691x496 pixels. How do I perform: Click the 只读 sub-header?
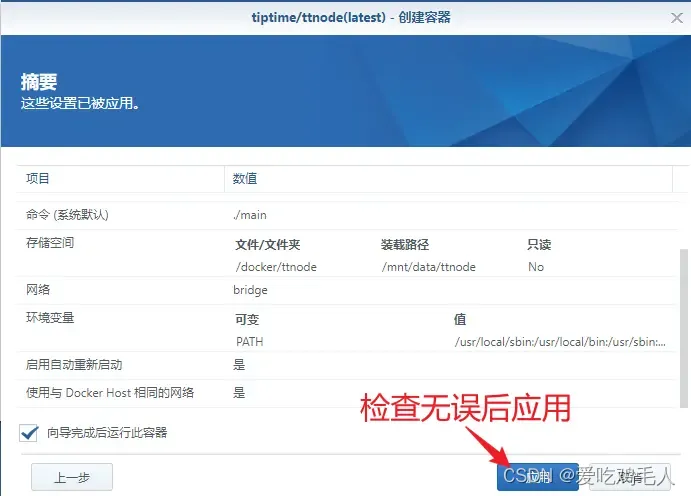point(539,244)
